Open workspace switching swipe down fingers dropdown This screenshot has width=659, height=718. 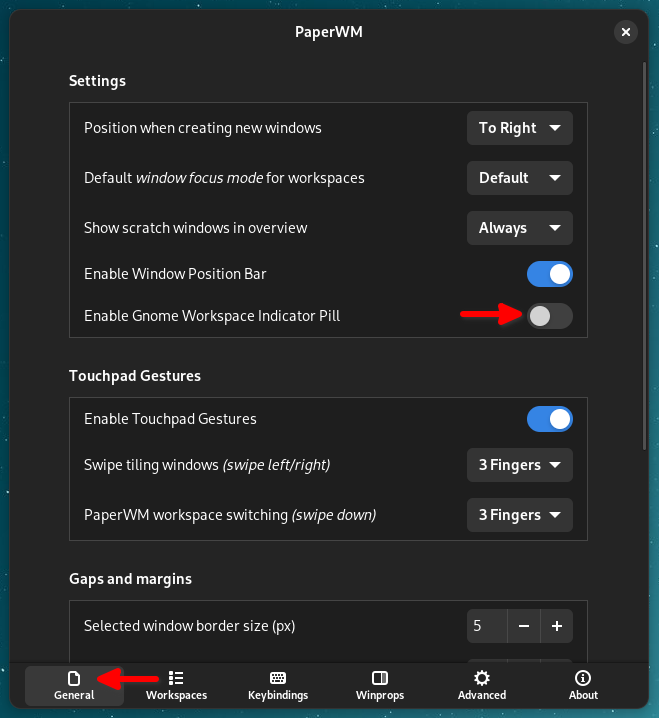520,515
